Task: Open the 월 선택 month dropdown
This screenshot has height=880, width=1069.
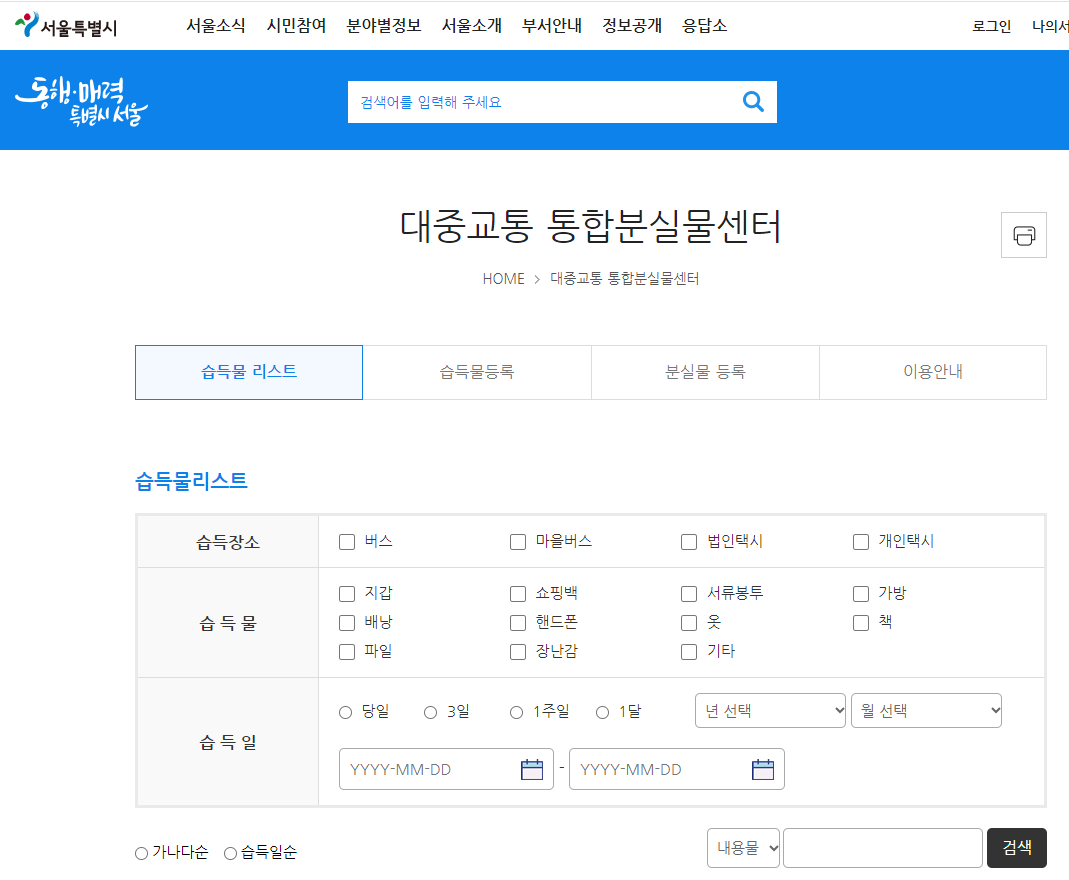Action: 926,710
